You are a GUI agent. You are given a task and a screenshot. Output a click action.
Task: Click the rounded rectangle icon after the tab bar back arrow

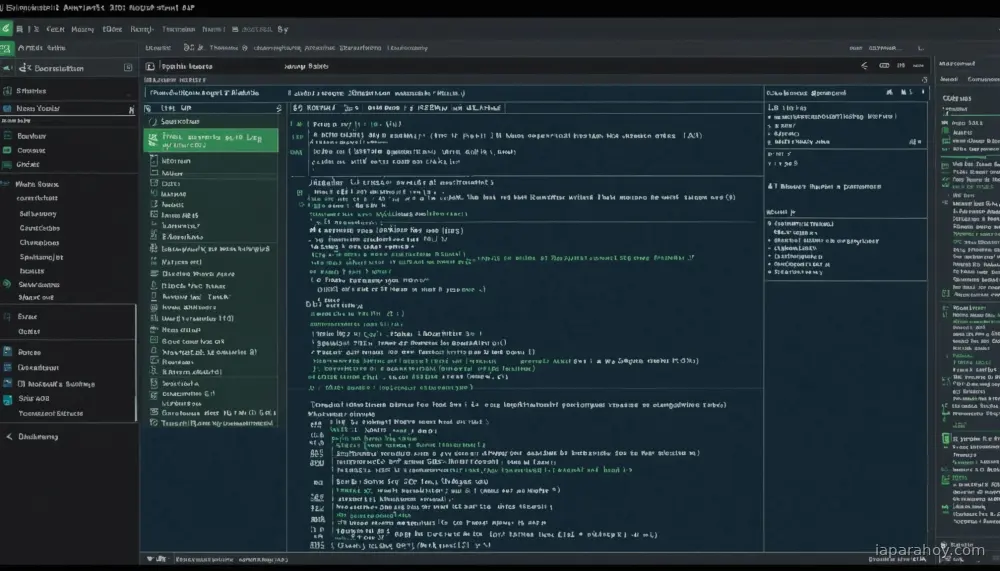click(884, 65)
